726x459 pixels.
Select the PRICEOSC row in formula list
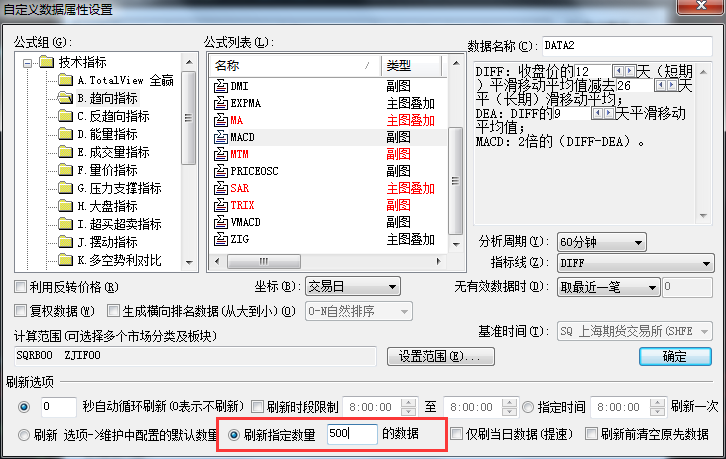[329, 171]
